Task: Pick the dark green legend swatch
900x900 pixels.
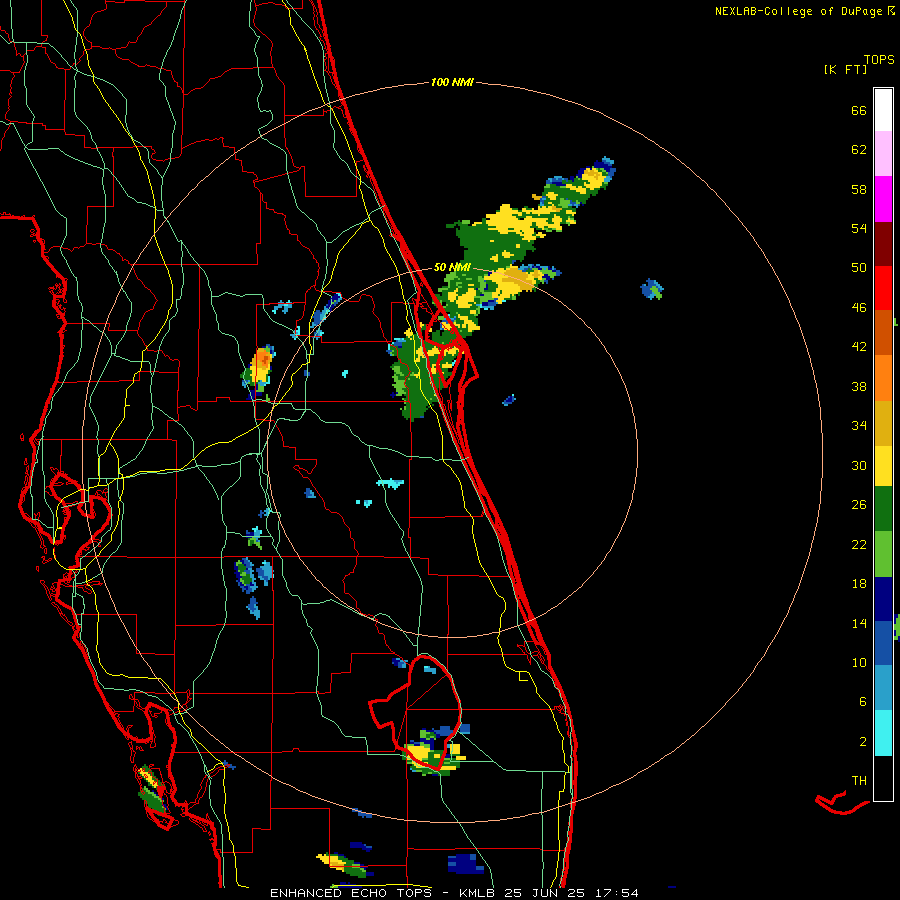Action: (x=883, y=509)
